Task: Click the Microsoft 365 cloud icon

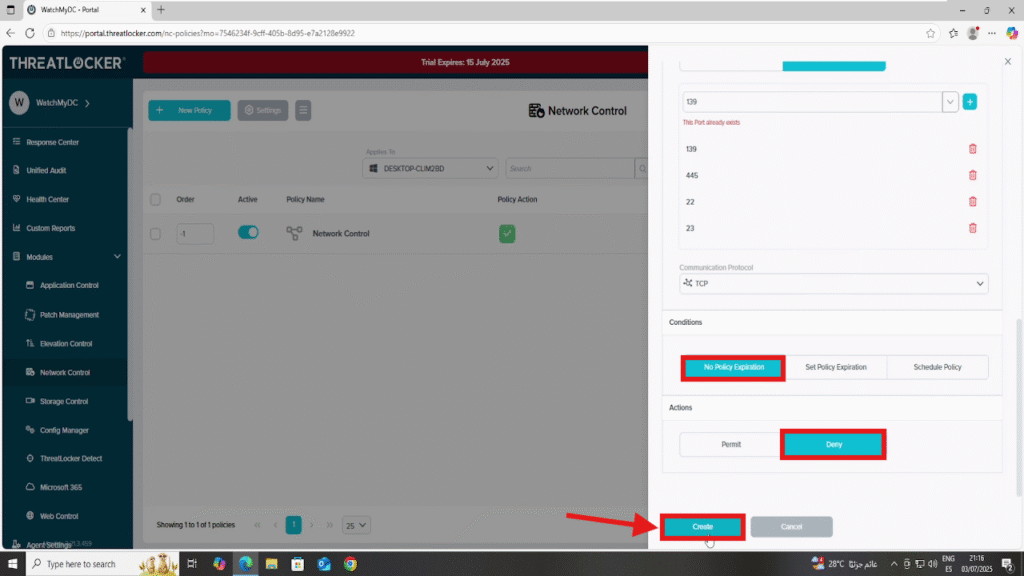Action: click(30, 487)
